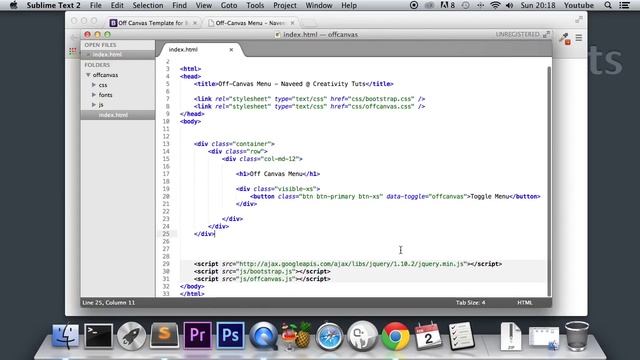The image size is (640, 360).
Task: Open the Tools menu
Action: click(x=255, y=5)
